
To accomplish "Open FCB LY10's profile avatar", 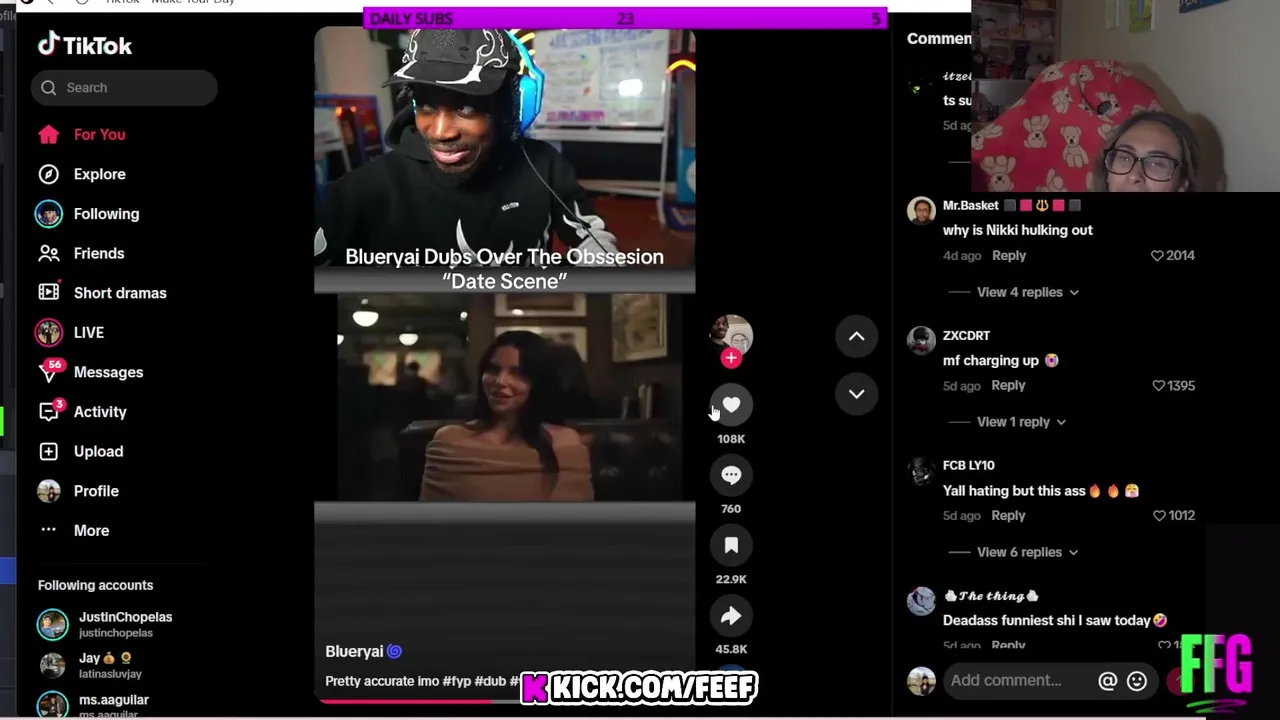I will (x=921, y=471).
